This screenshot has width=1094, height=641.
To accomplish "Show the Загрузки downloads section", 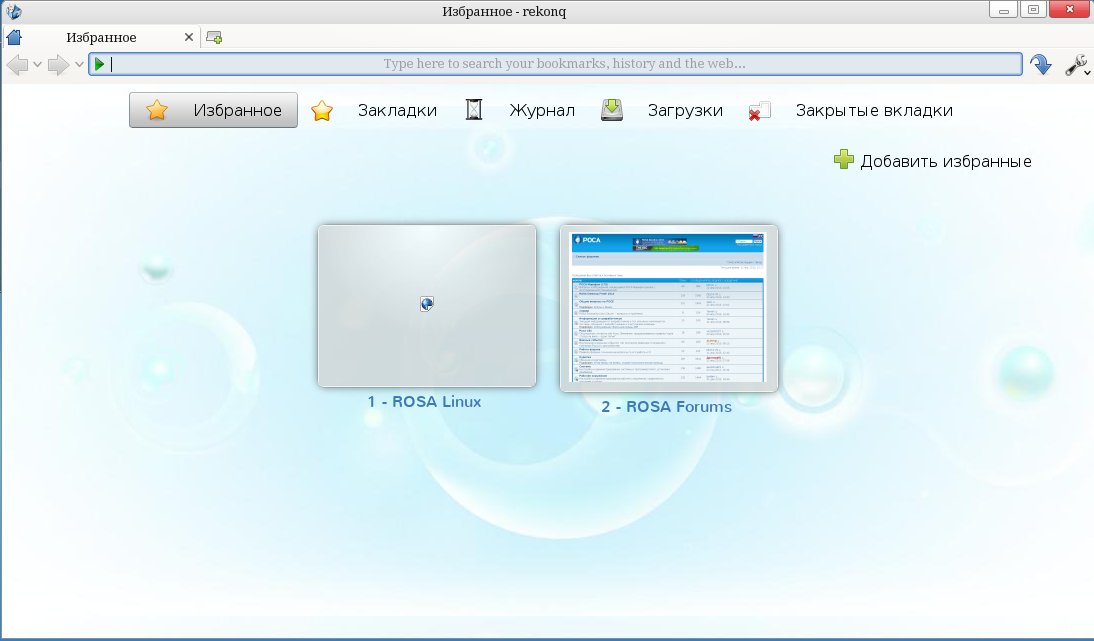I will pos(663,110).
